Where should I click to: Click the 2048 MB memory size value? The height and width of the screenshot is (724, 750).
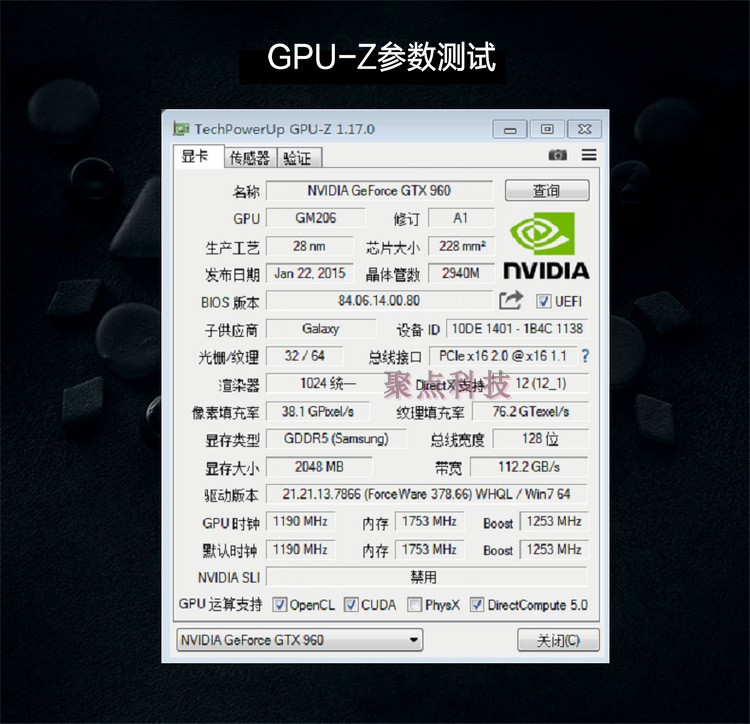319,466
